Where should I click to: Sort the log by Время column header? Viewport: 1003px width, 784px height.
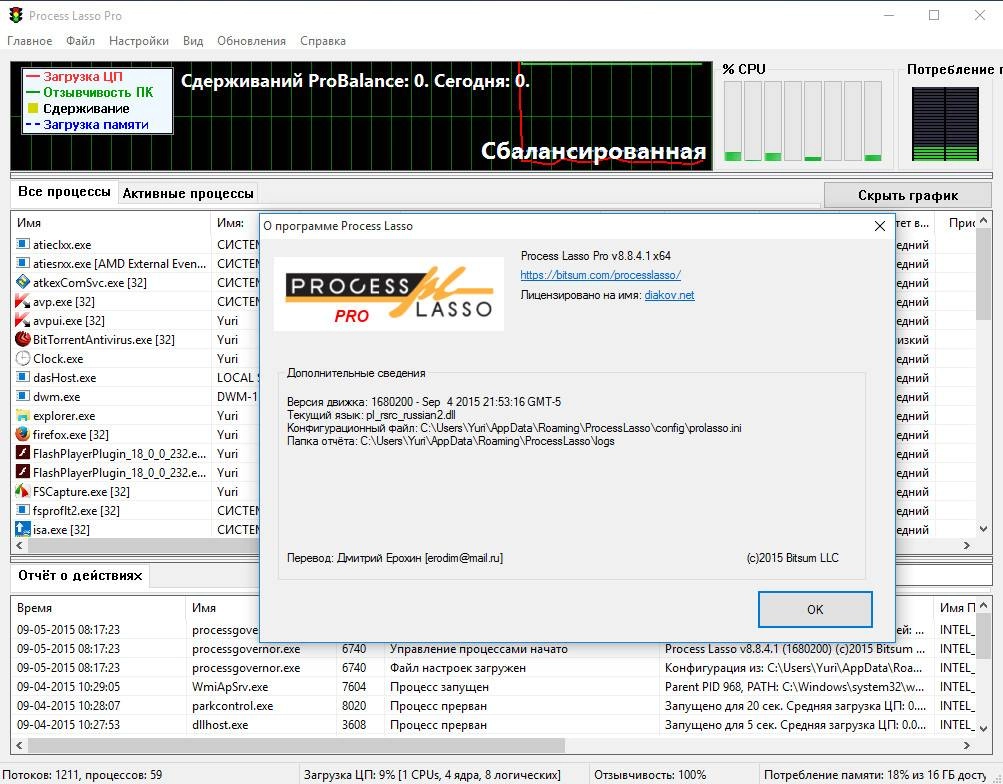pos(99,608)
